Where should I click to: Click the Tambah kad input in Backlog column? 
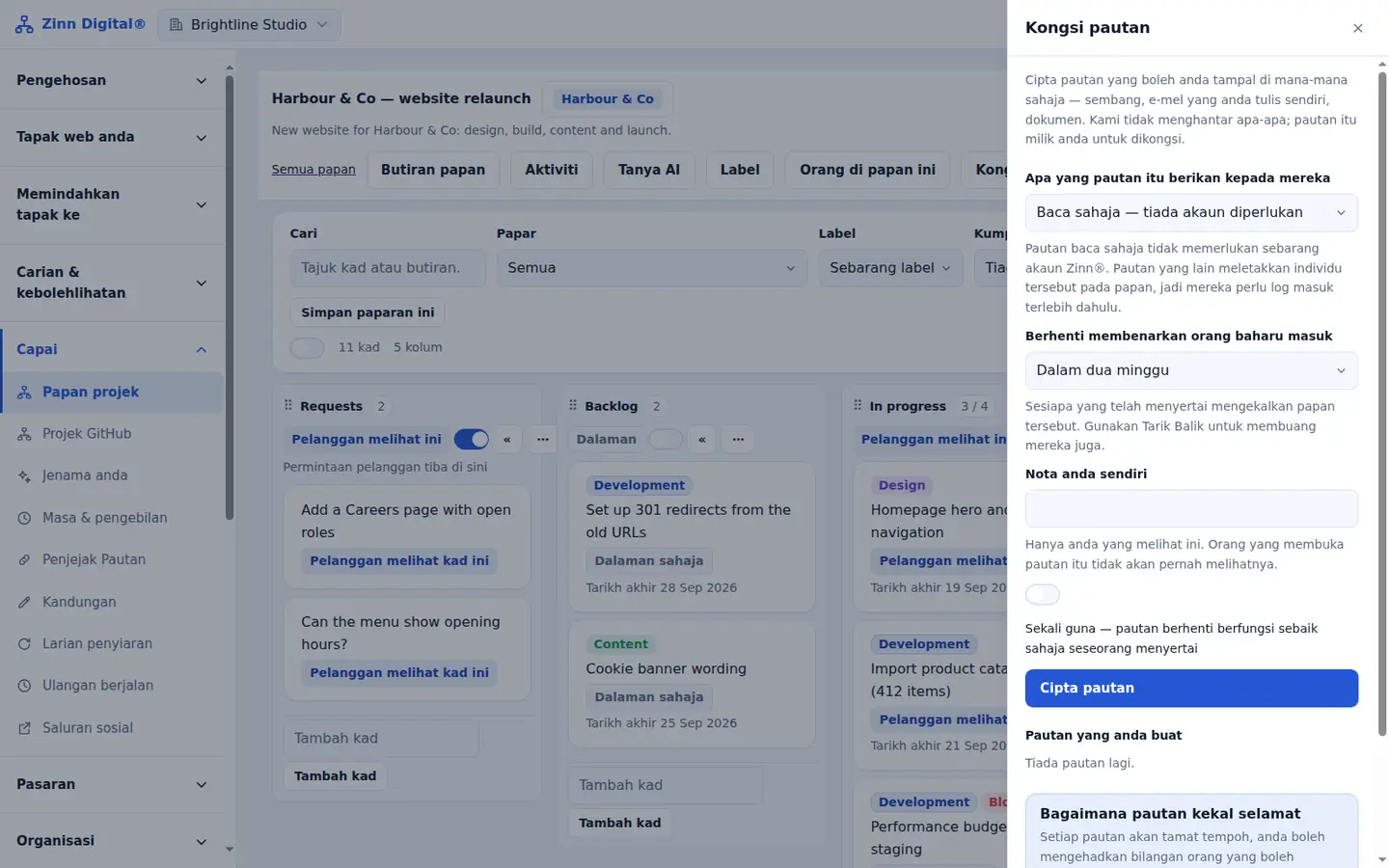(666, 786)
